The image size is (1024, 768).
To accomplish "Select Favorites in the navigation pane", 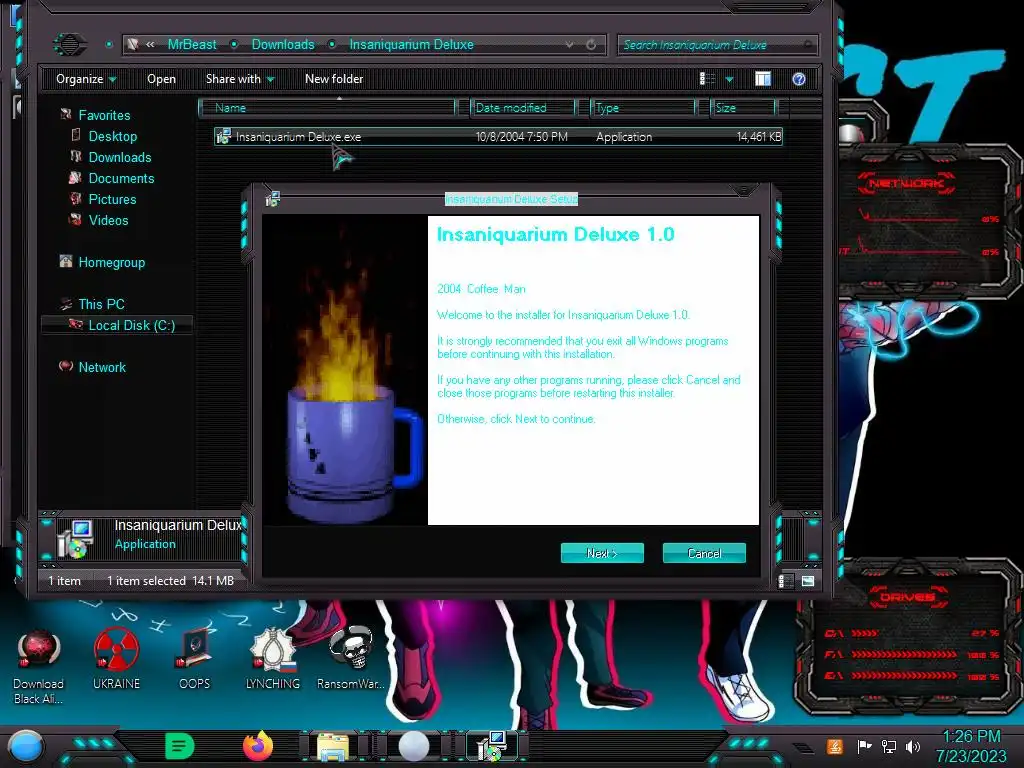I will [x=104, y=116].
